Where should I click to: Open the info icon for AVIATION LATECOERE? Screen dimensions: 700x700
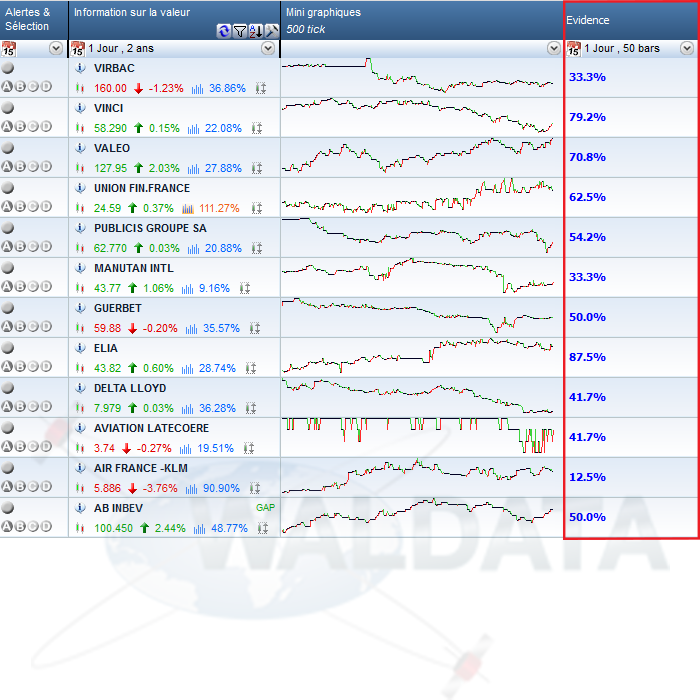point(80,428)
